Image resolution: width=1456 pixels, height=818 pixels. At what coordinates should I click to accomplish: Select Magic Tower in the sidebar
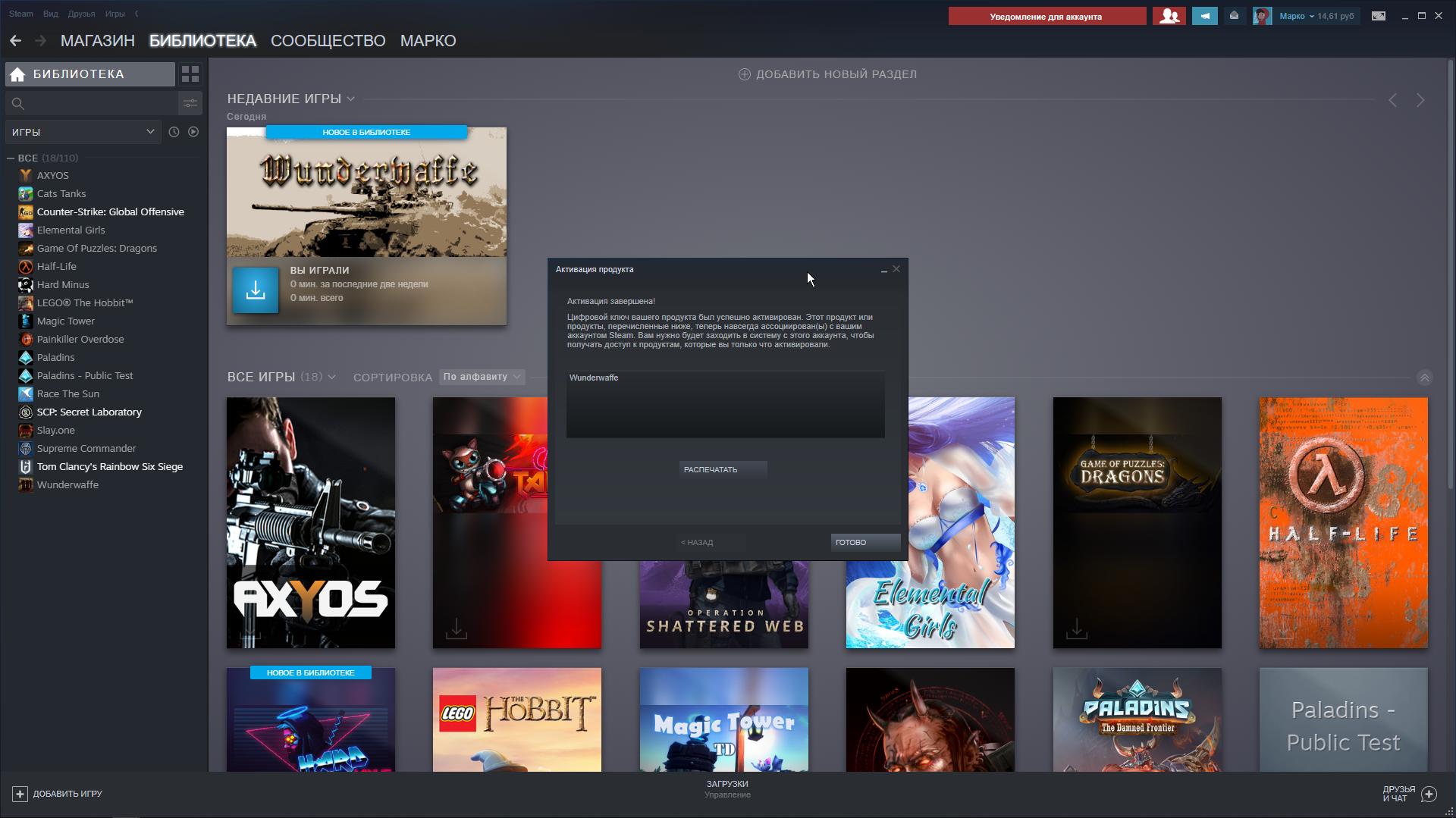click(x=66, y=321)
